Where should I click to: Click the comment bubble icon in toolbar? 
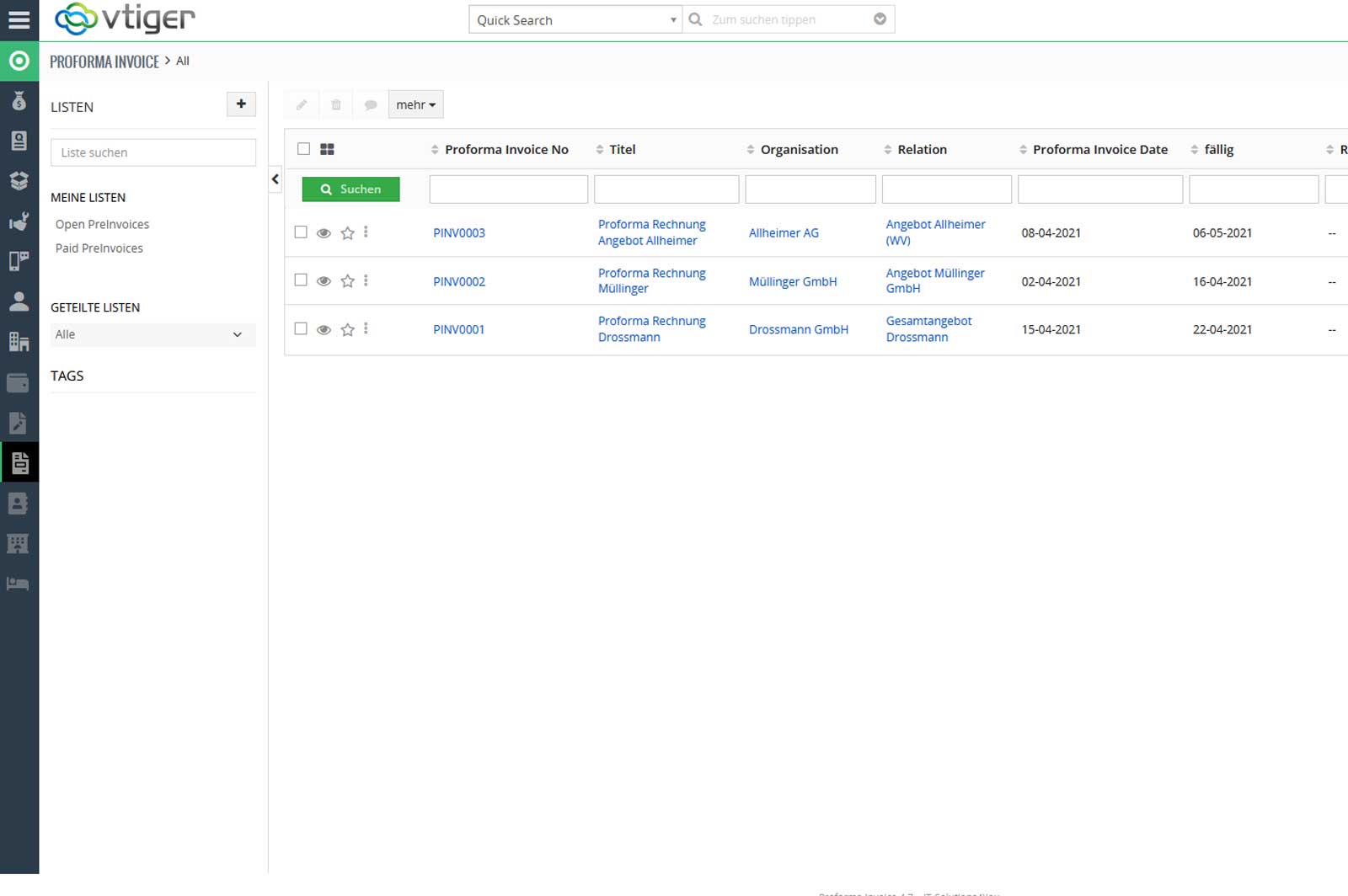371,104
